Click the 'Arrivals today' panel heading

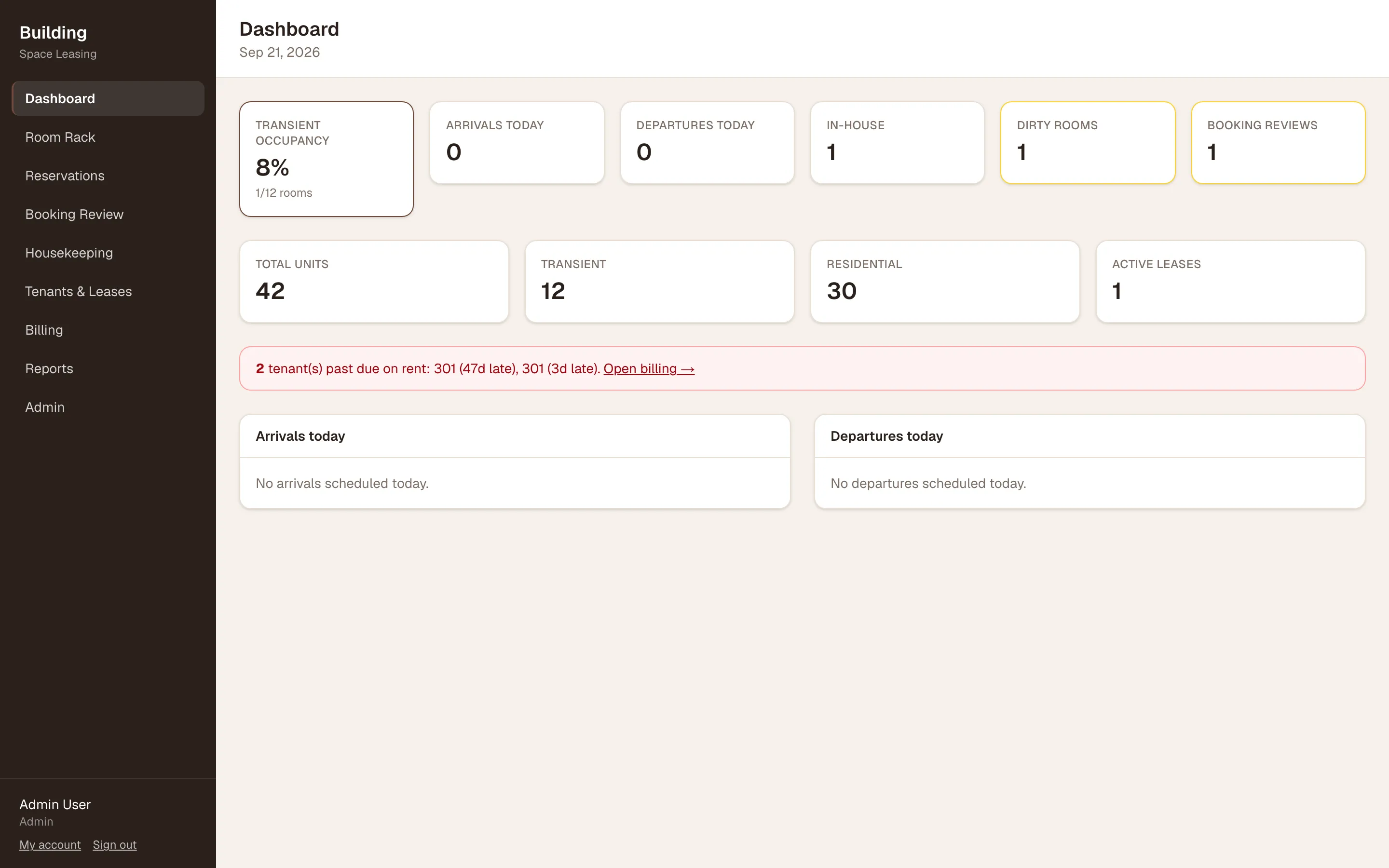click(x=300, y=436)
